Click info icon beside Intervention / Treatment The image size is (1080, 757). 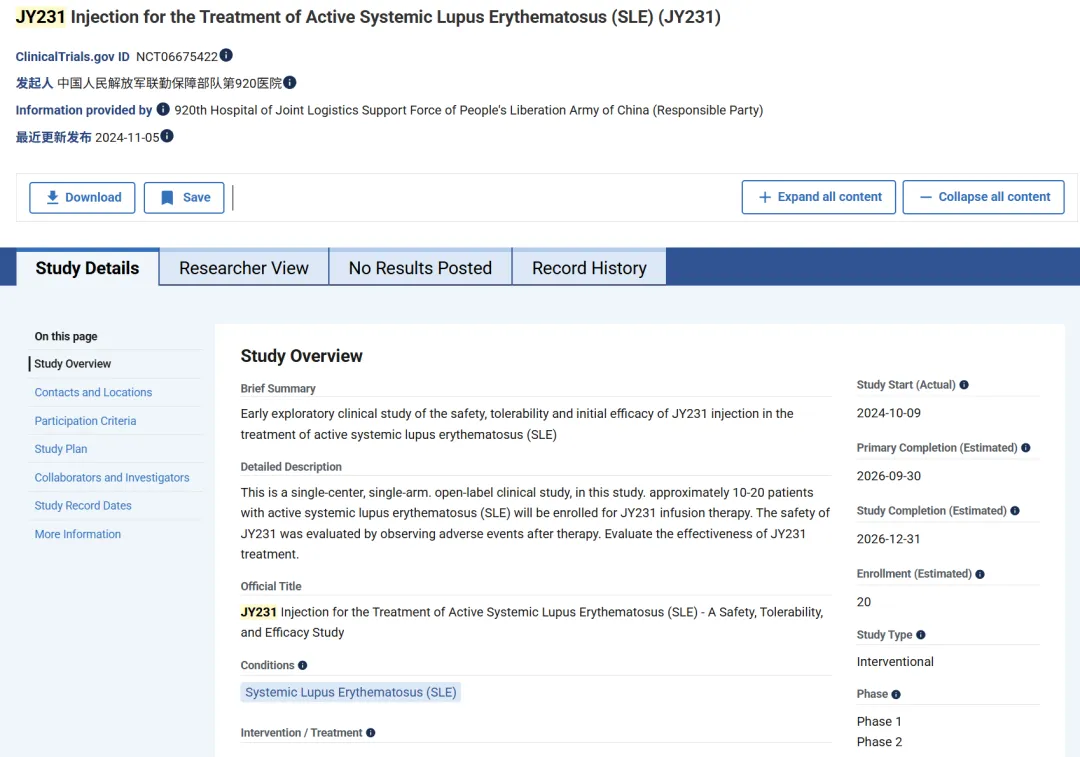click(x=370, y=733)
